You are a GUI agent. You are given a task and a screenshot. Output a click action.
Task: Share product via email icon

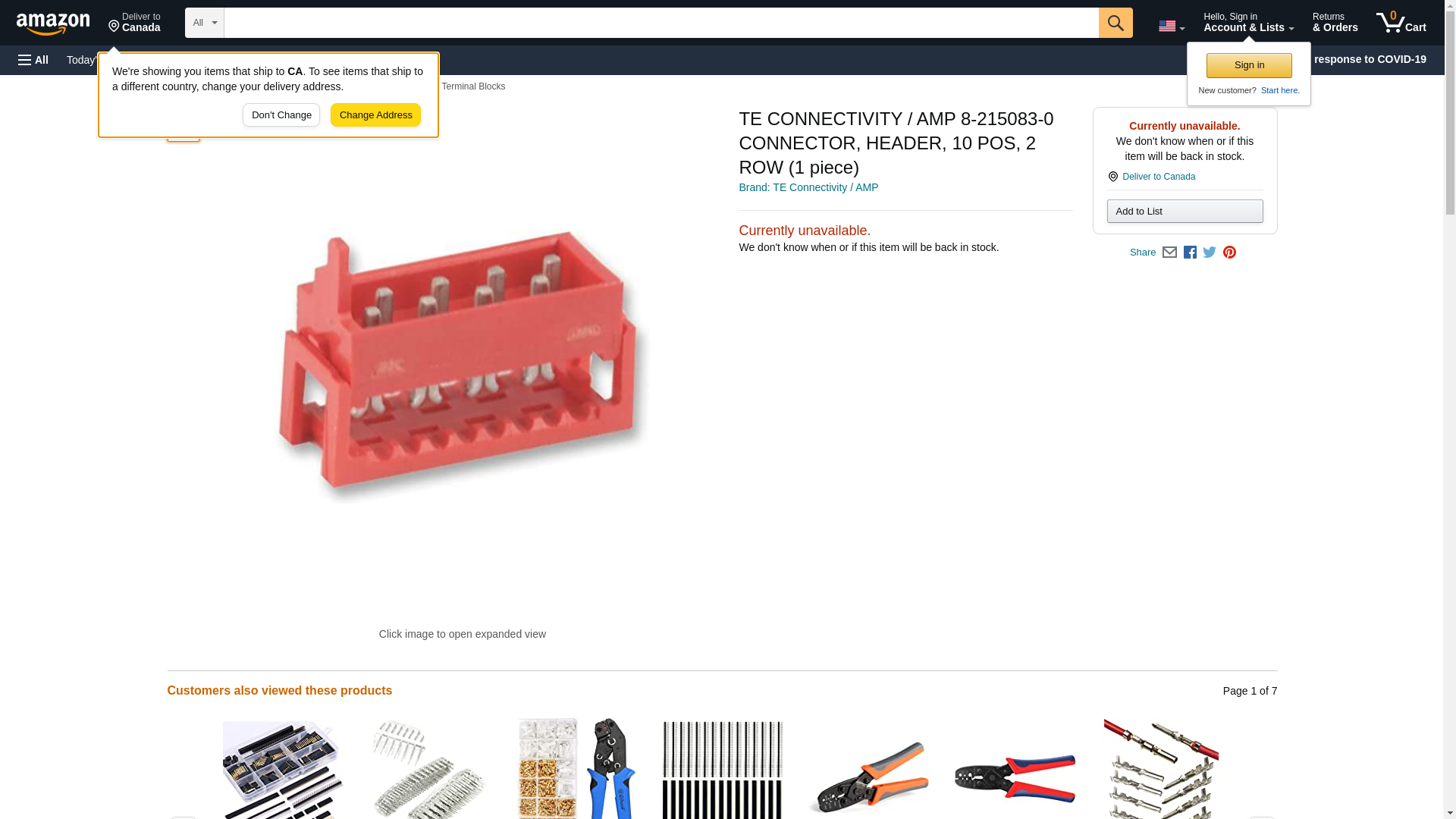[x=1169, y=253]
